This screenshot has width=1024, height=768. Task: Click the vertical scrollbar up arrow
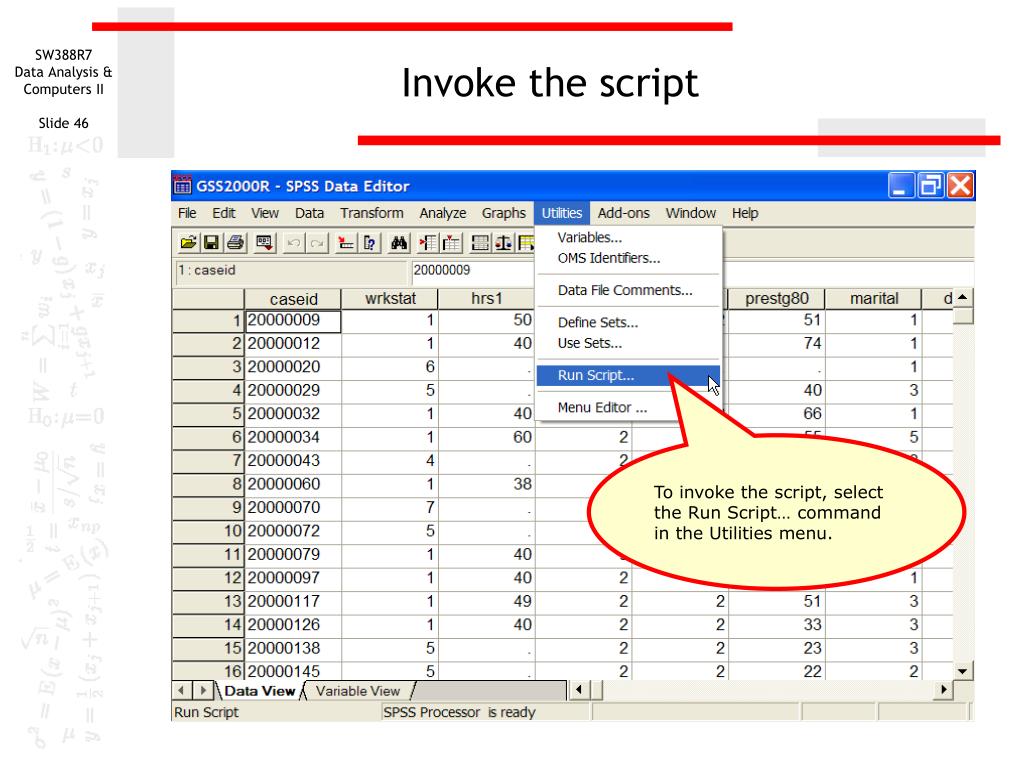tap(962, 298)
